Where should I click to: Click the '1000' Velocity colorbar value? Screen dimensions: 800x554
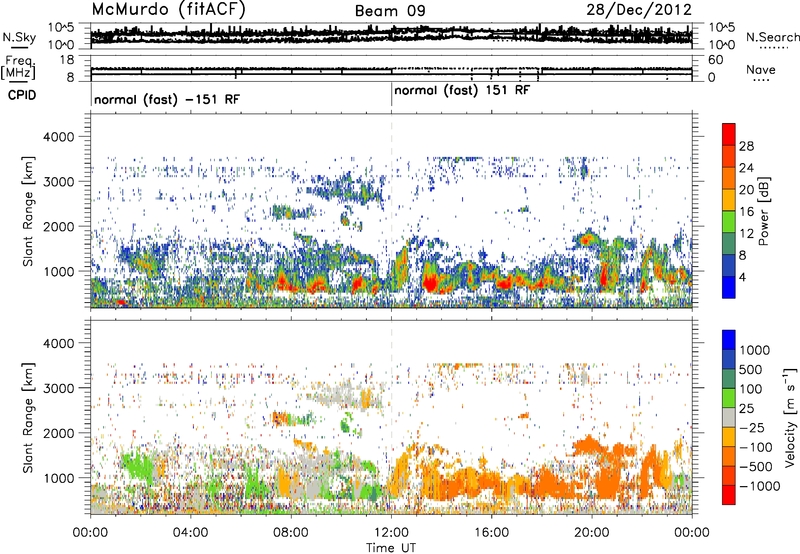pyautogui.click(x=755, y=350)
